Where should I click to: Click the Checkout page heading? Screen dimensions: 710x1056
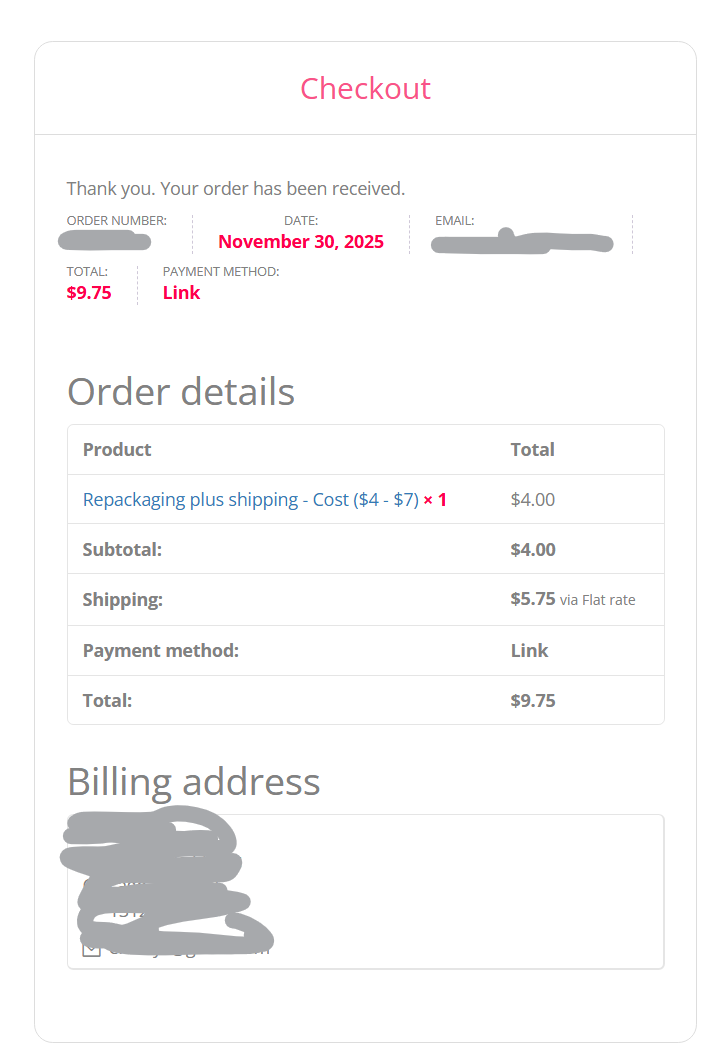pyautogui.click(x=365, y=88)
